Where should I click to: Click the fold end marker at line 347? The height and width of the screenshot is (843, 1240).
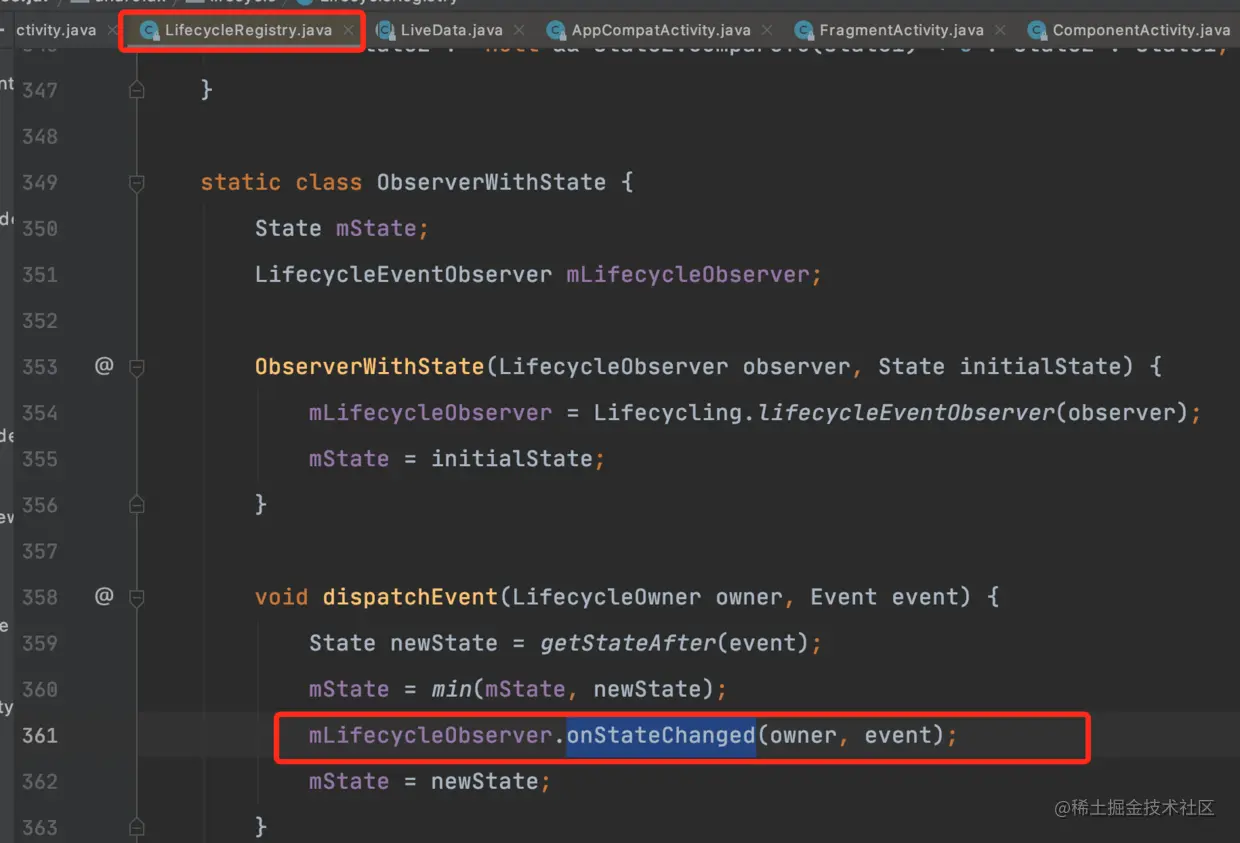[x=137, y=90]
